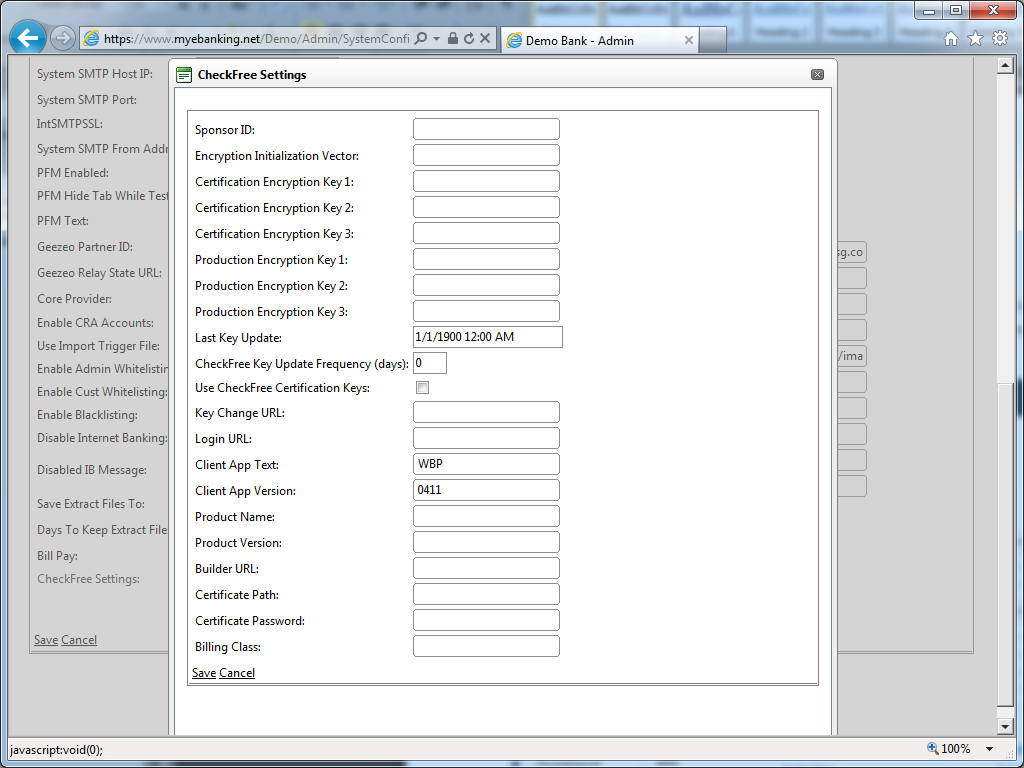Click the Refresh page icon

469,39
